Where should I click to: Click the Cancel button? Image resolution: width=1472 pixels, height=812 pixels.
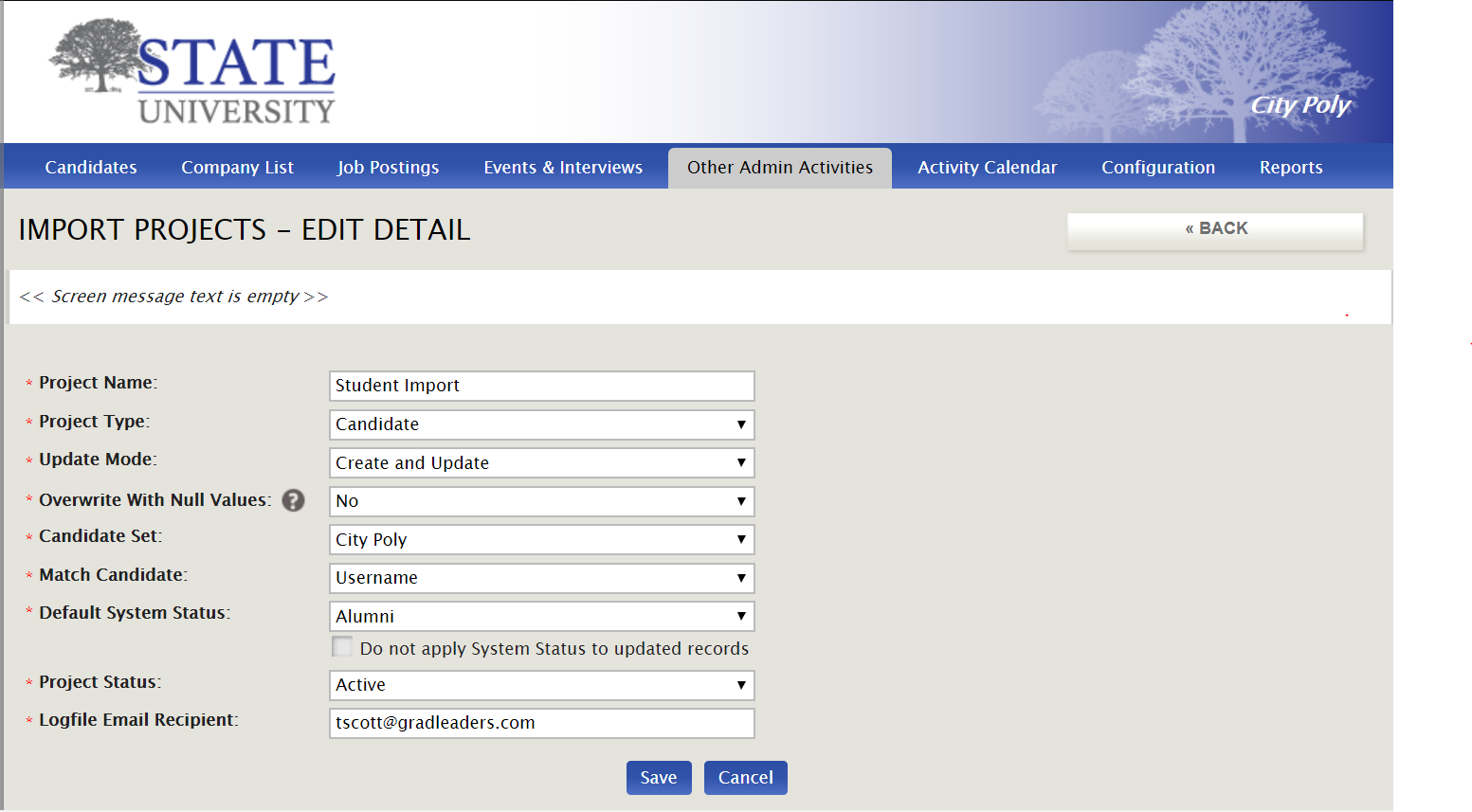click(x=746, y=778)
